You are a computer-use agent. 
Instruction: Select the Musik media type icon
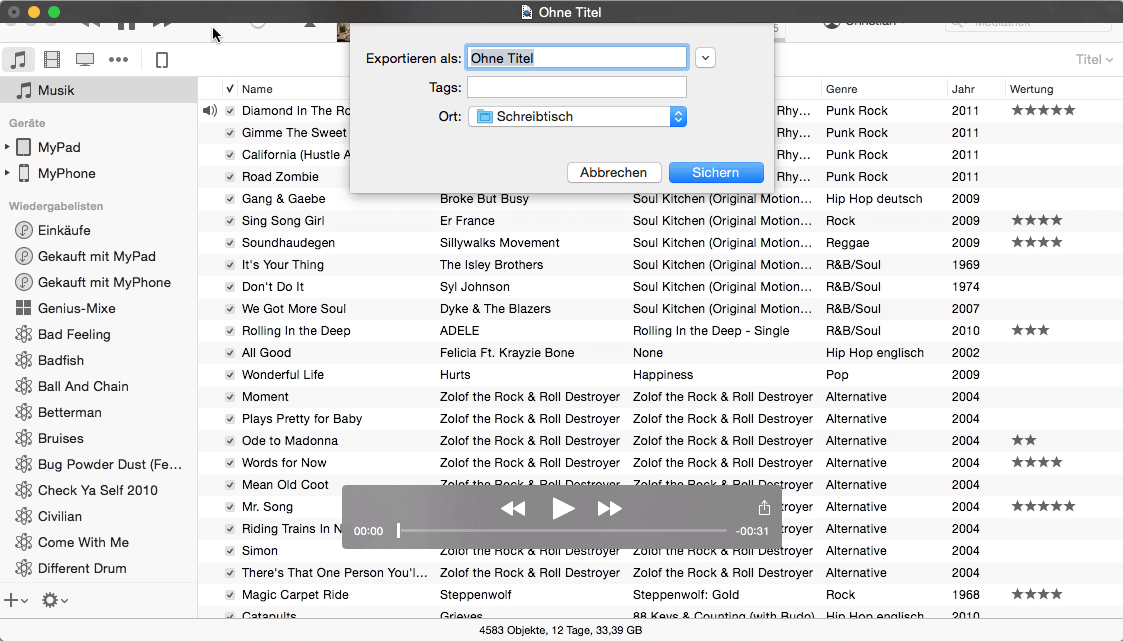pyautogui.click(x=18, y=59)
